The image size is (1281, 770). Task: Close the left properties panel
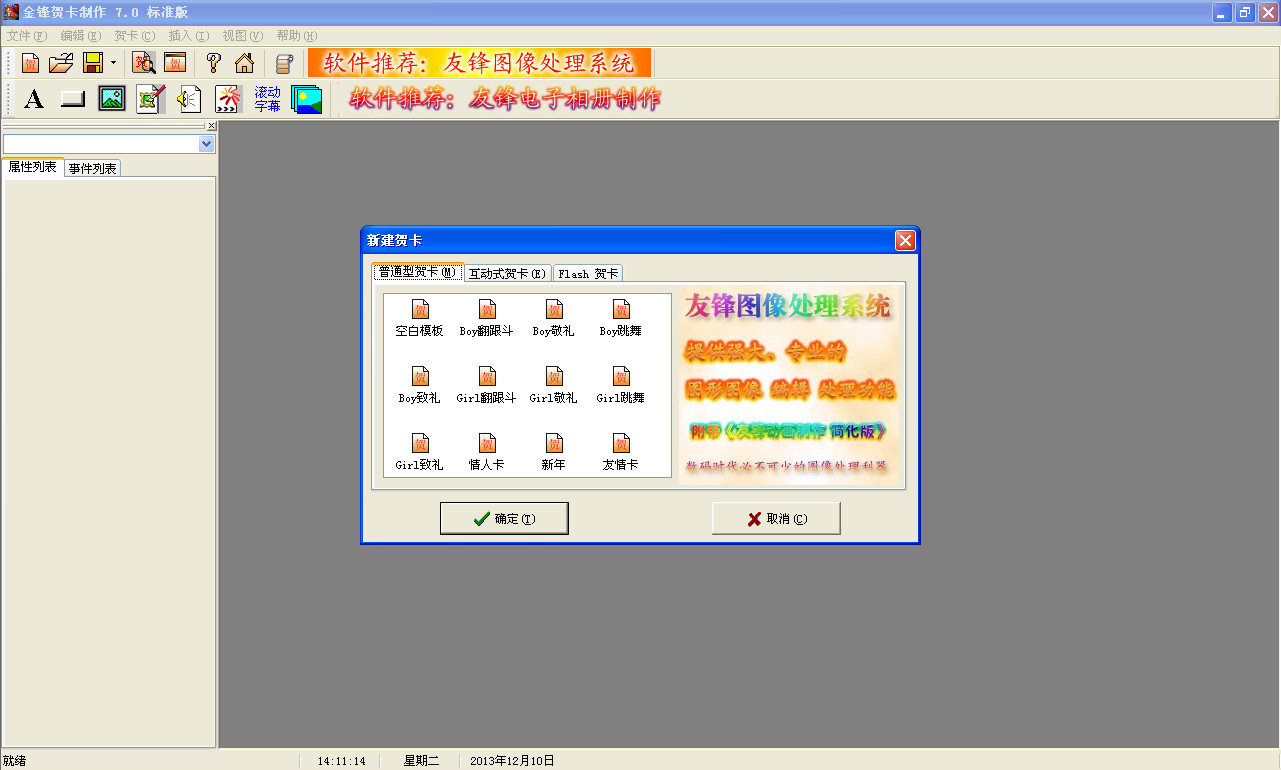click(211, 126)
